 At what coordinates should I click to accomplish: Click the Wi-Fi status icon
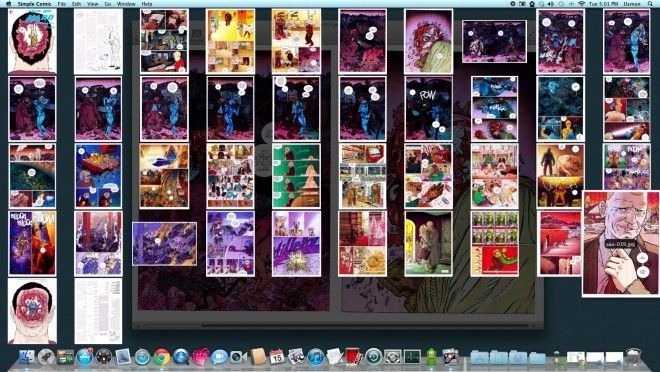(x=582, y=4)
